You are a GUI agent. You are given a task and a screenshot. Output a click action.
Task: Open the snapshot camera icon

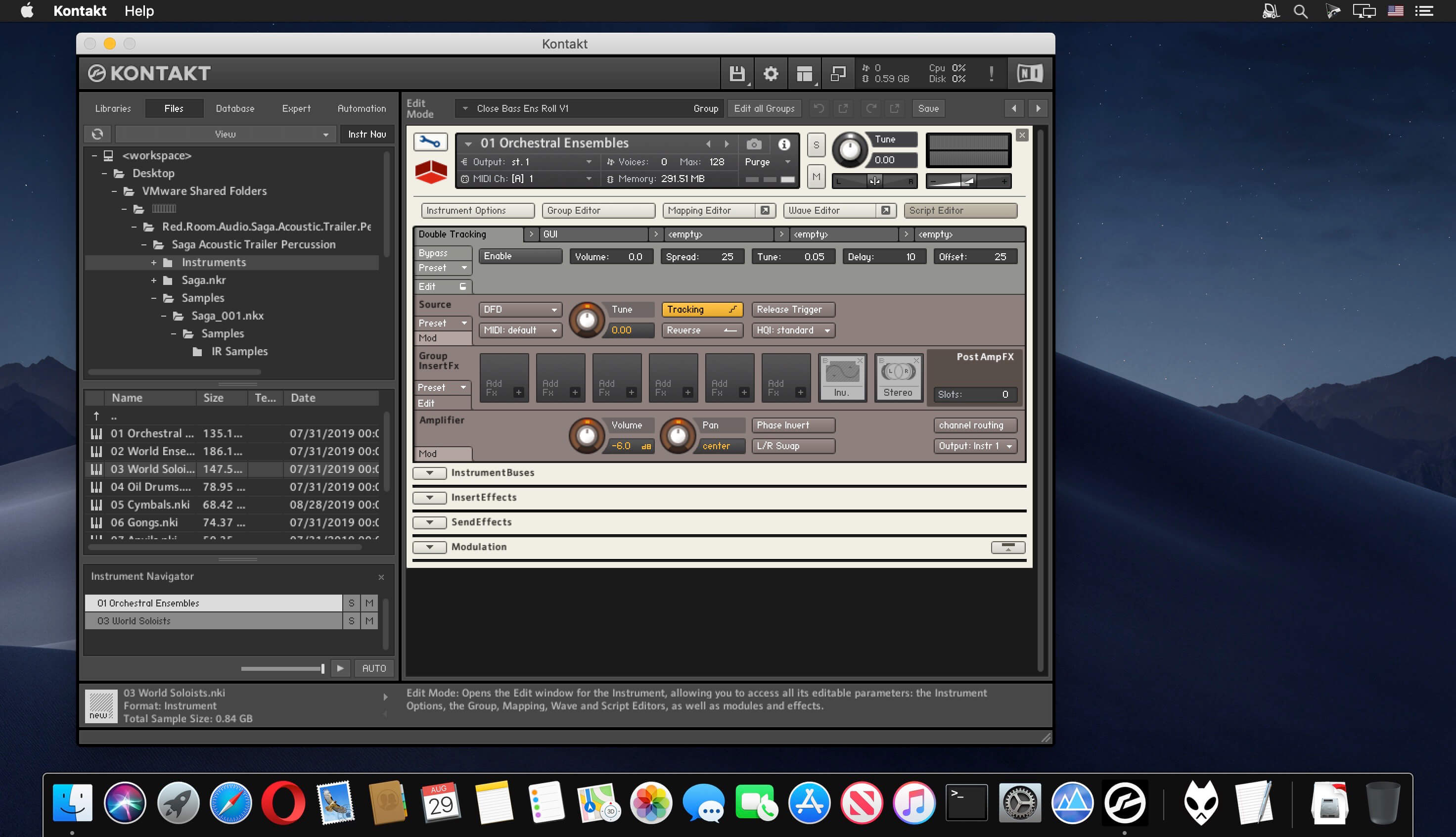(x=754, y=144)
